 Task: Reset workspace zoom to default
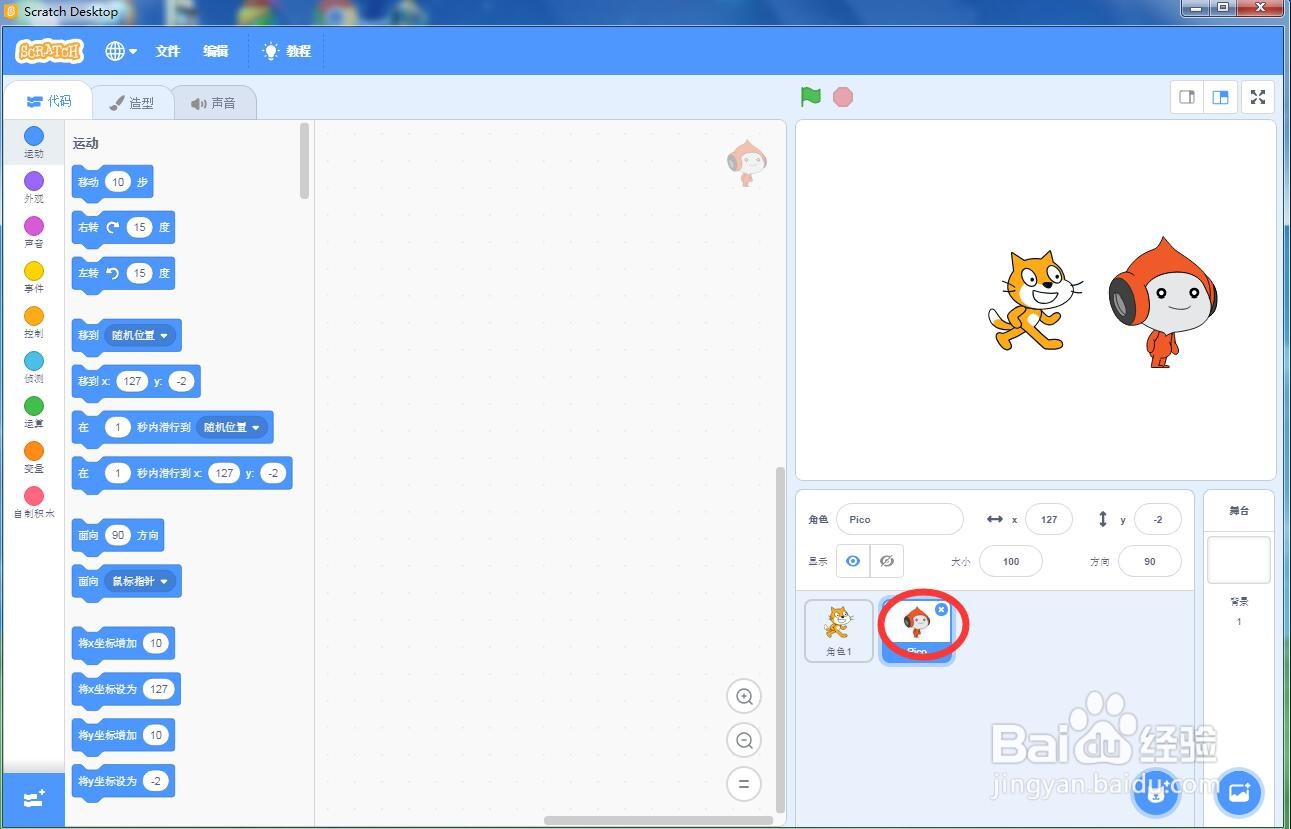[x=744, y=784]
